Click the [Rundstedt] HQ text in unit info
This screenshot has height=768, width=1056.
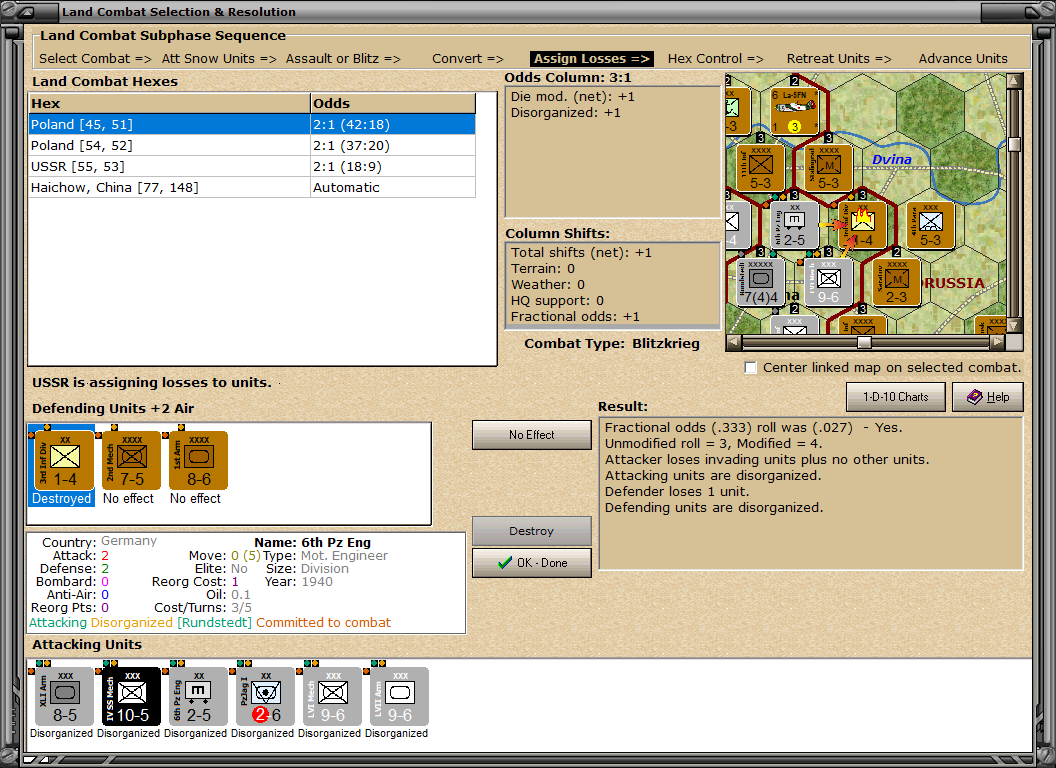tap(214, 622)
